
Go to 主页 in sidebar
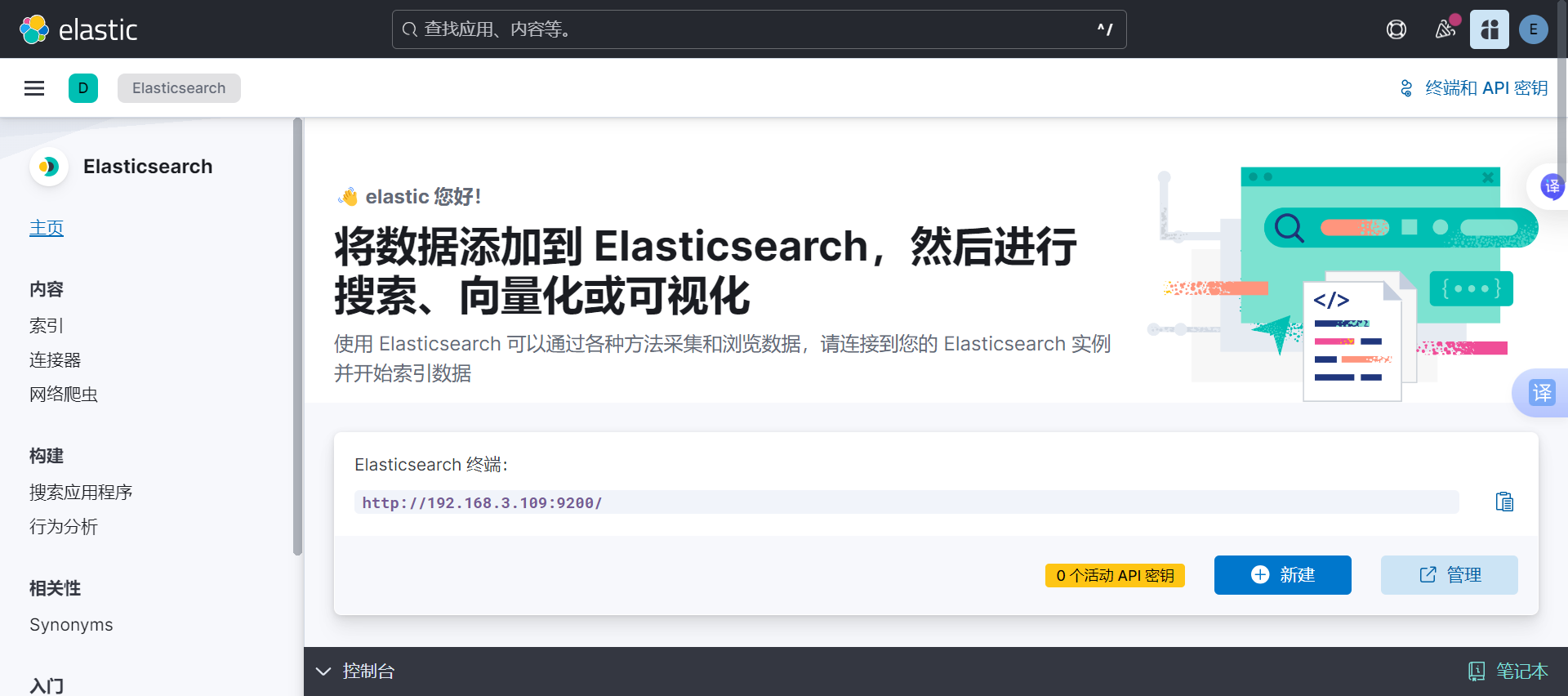(47, 228)
